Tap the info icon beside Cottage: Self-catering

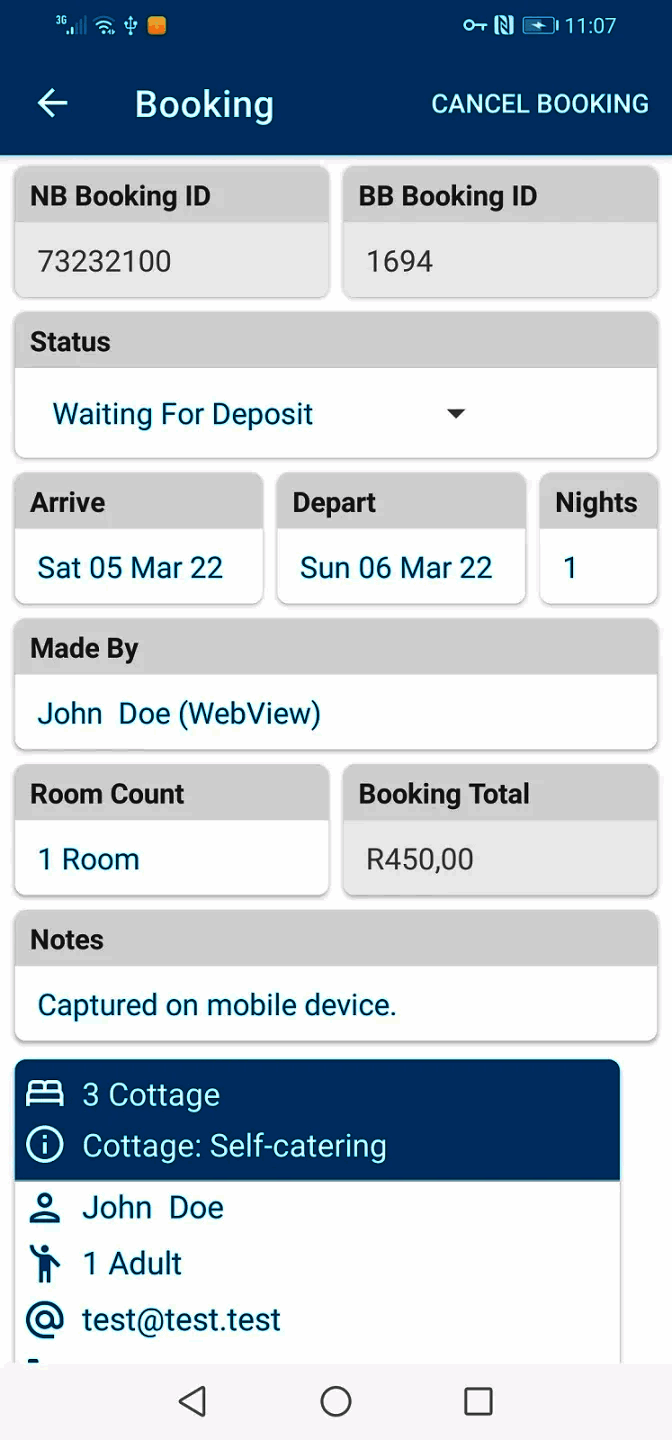(44, 1145)
